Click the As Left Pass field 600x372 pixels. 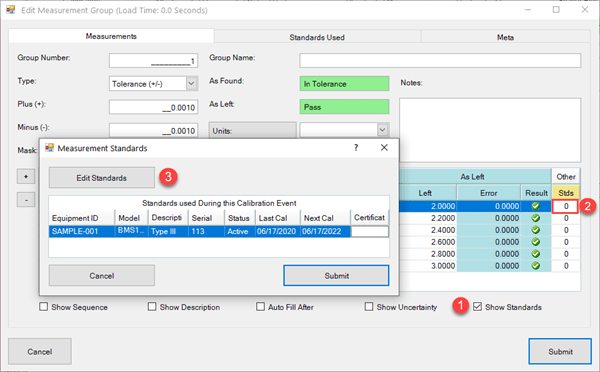point(344,107)
